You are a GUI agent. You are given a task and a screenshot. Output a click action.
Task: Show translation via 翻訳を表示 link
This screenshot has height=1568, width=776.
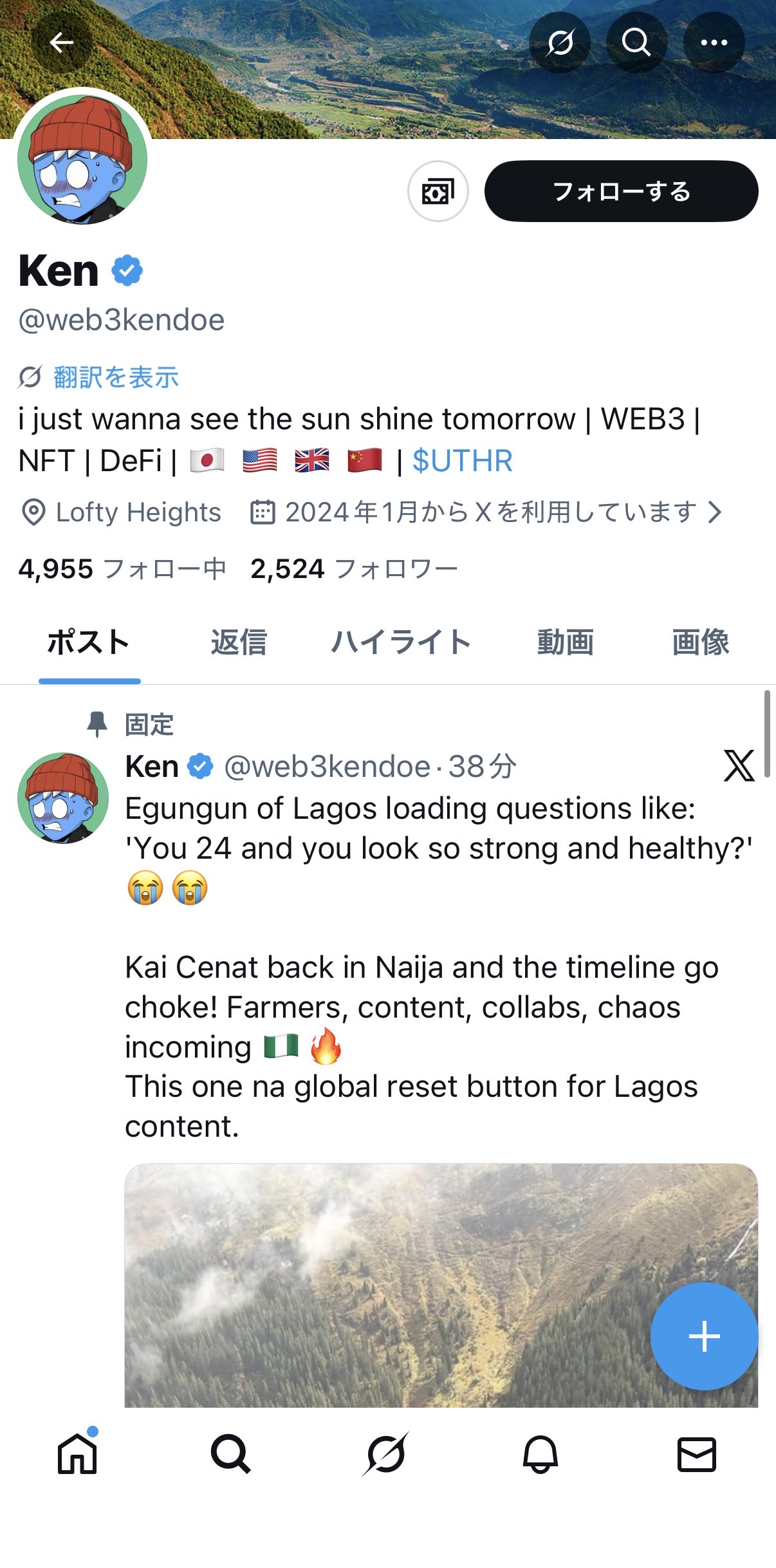[116, 377]
